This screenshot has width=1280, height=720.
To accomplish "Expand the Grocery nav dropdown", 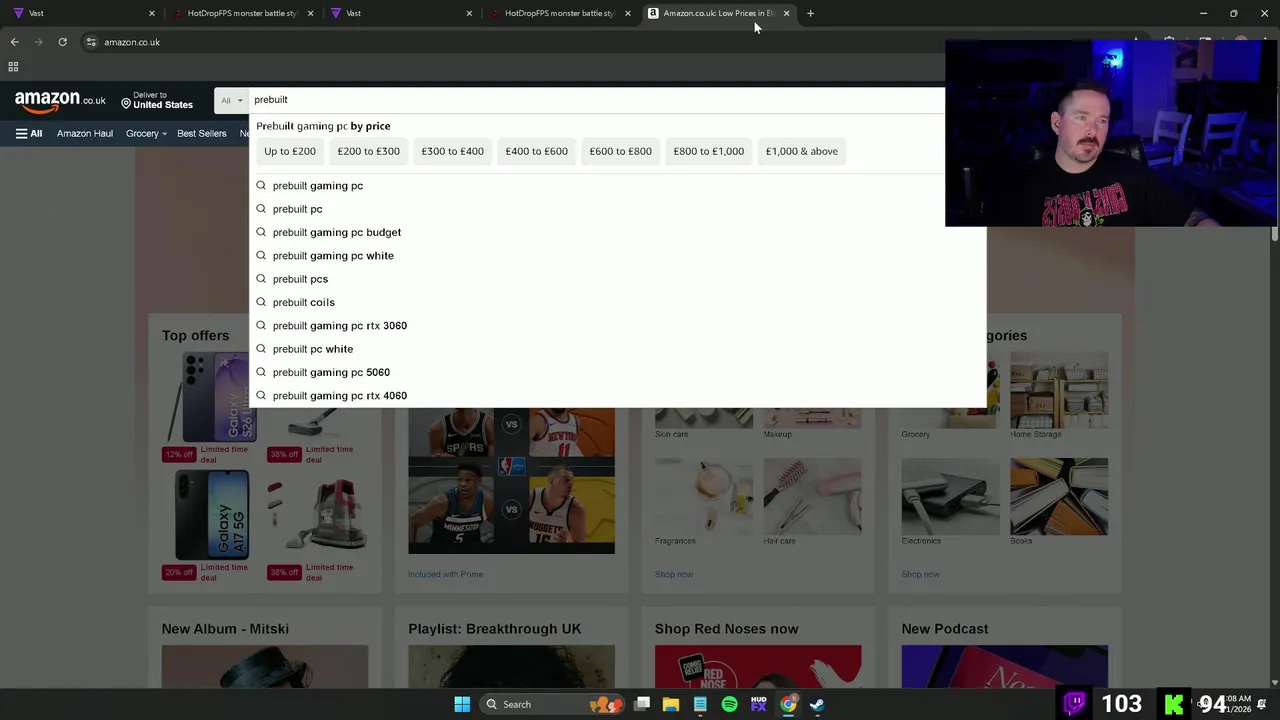I will (146, 133).
